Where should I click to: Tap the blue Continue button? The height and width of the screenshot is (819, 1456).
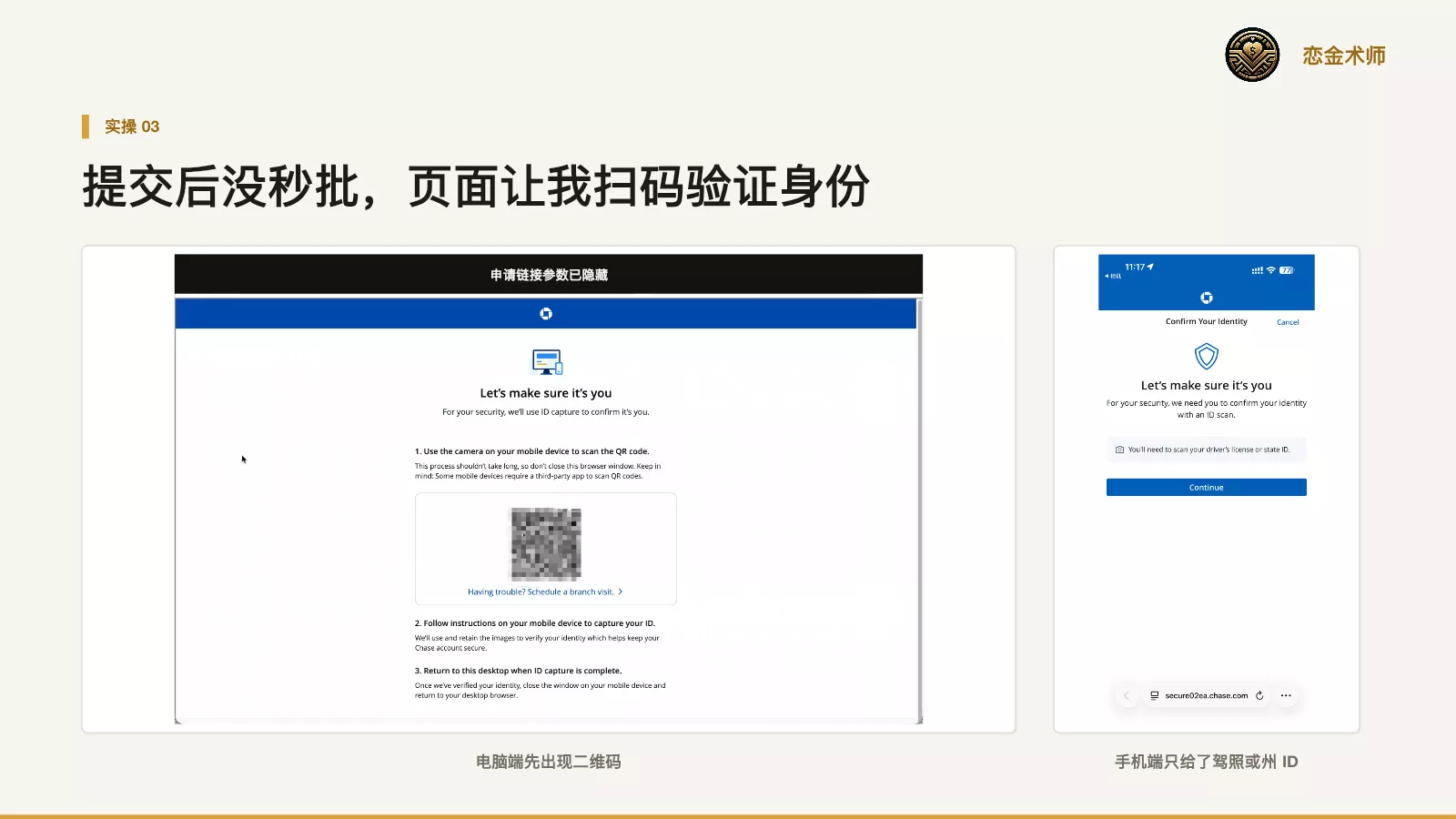1207,488
